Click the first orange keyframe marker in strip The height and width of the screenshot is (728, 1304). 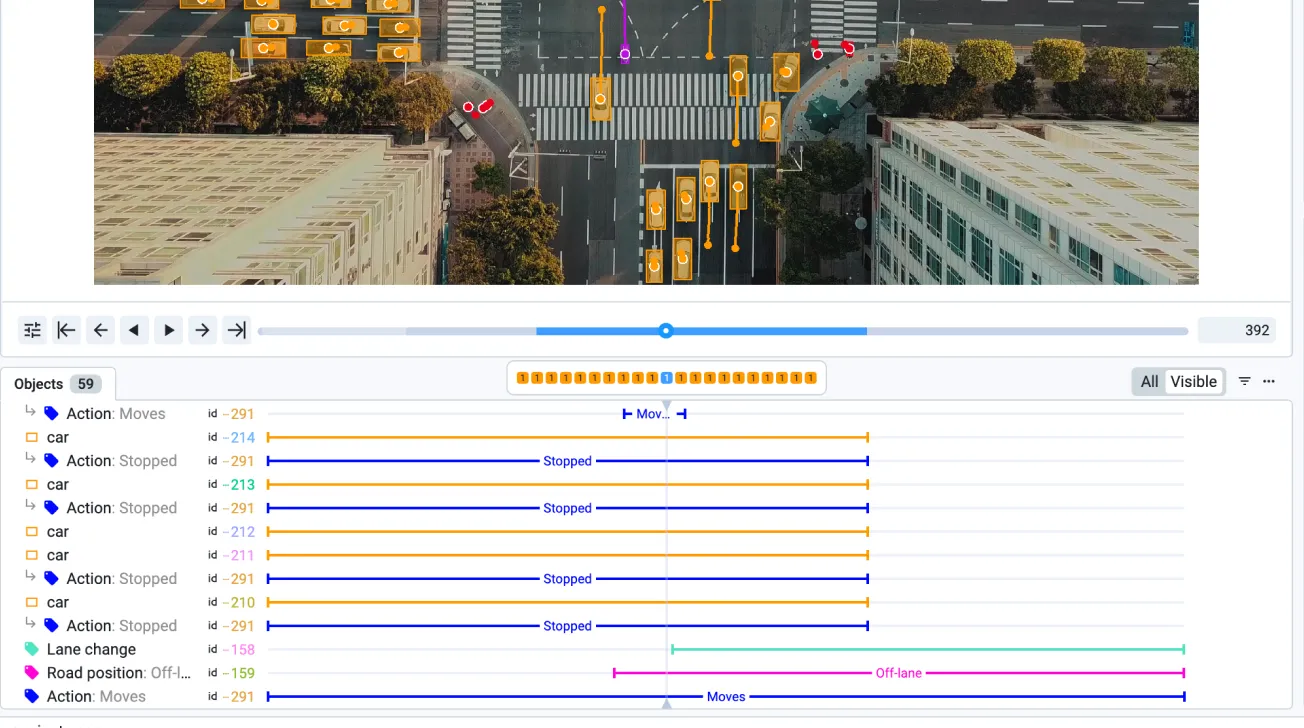point(522,378)
